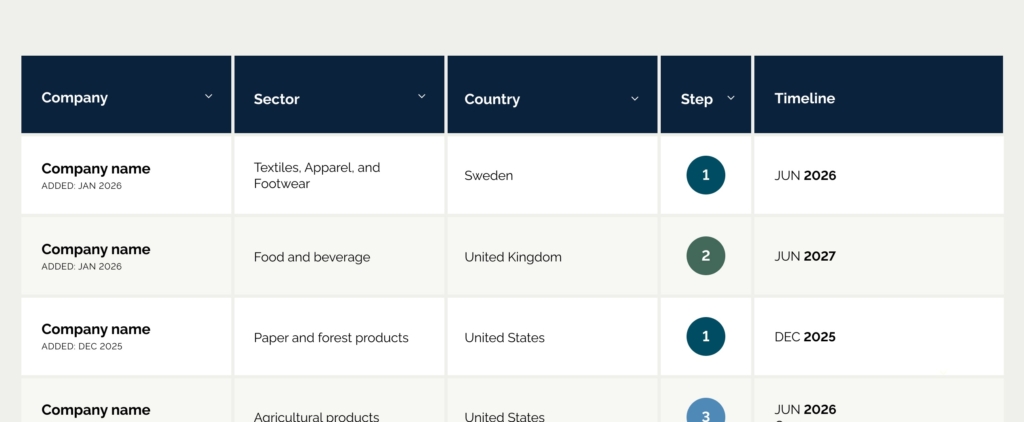Select the Textiles, Apparel, and Footwear cell
This screenshot has width=1024, height=422.
317,175
